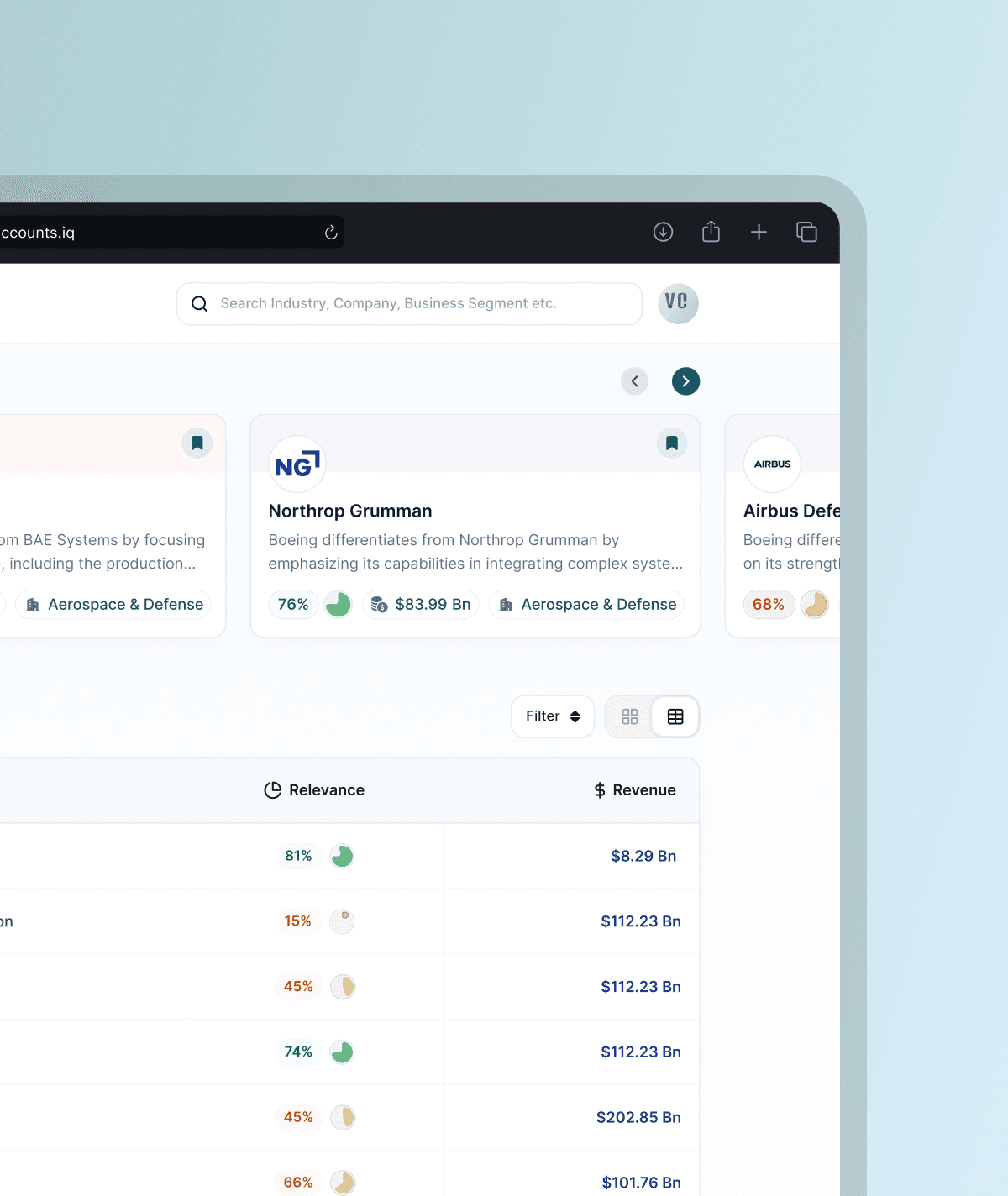Click the $8.29 Bn revenue cell

tap(643, 856)
